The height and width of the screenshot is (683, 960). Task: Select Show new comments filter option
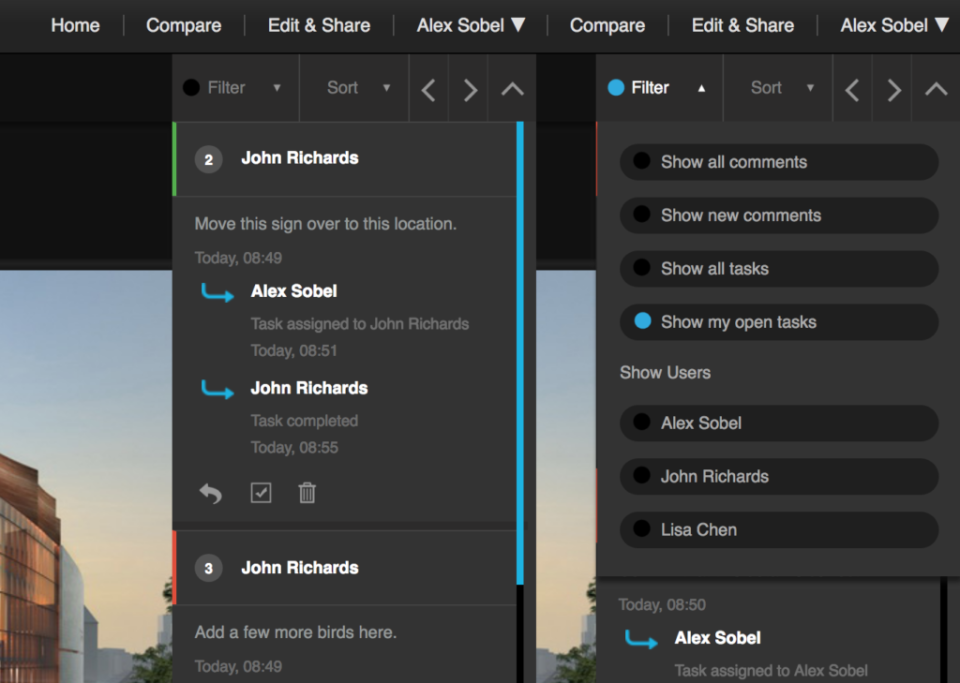779,215
